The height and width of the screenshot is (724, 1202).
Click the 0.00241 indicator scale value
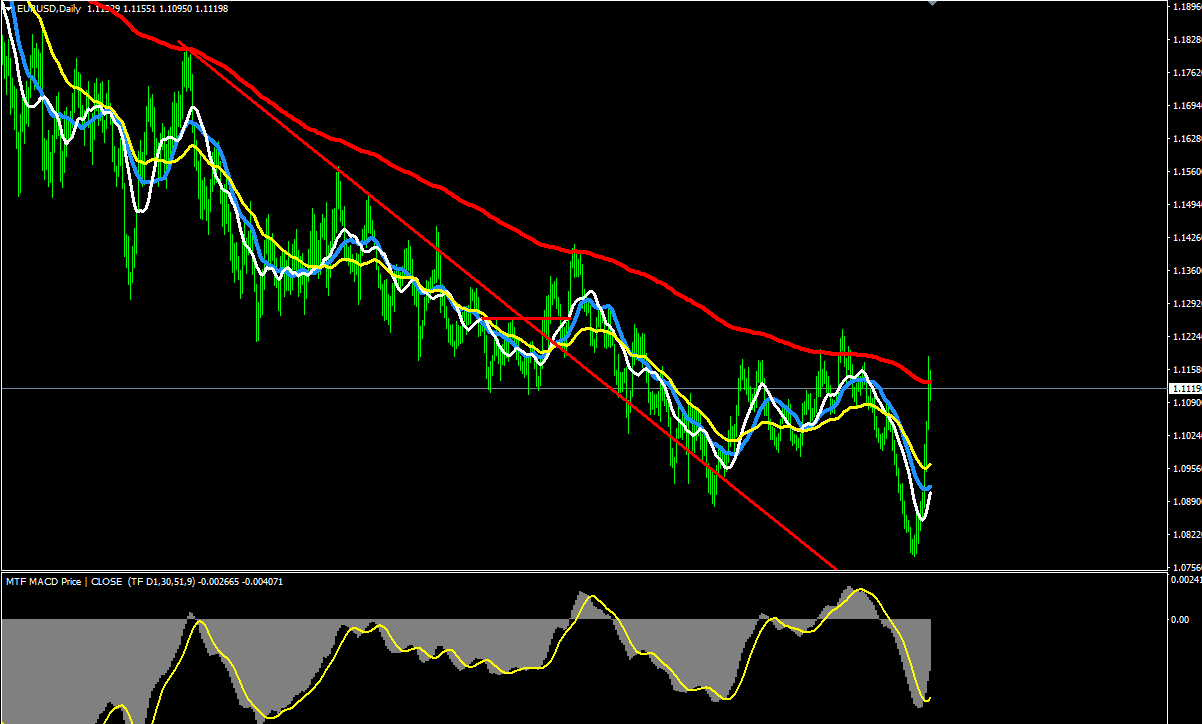point(1185,580)
